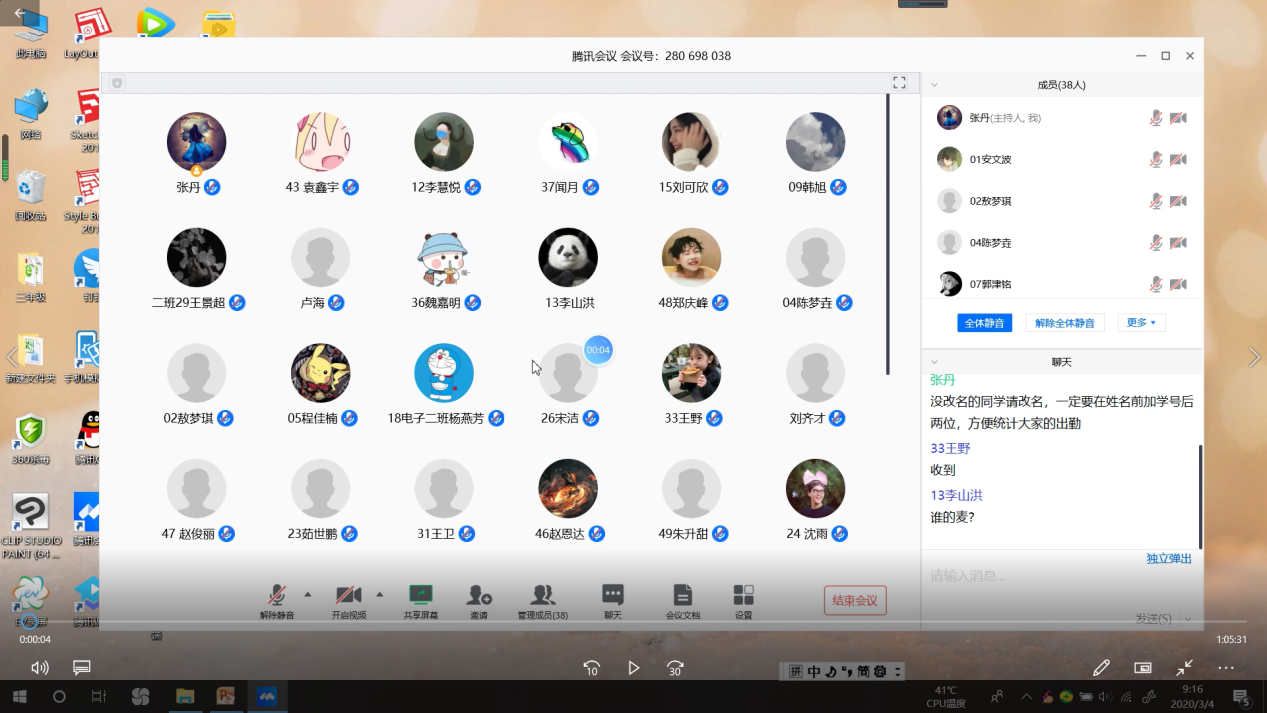Open the arrow next to 发送(S)

(x=1188, y=619)
